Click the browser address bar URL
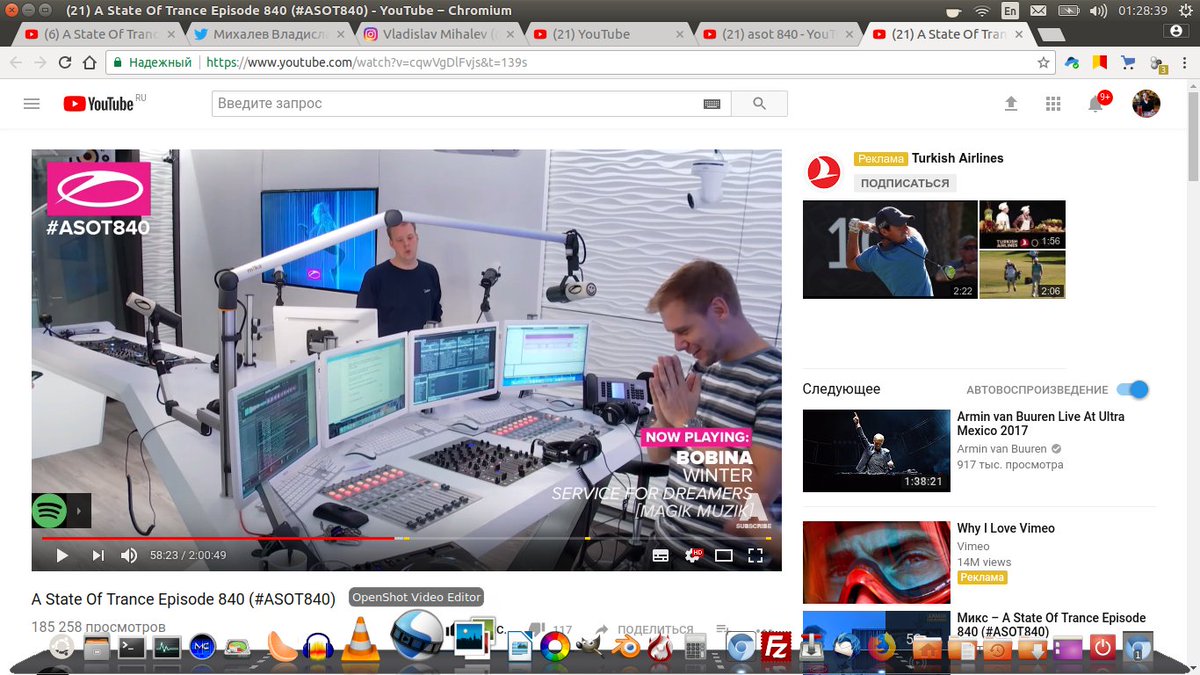This screenshot has width=1200, height=675. (366, 62)
